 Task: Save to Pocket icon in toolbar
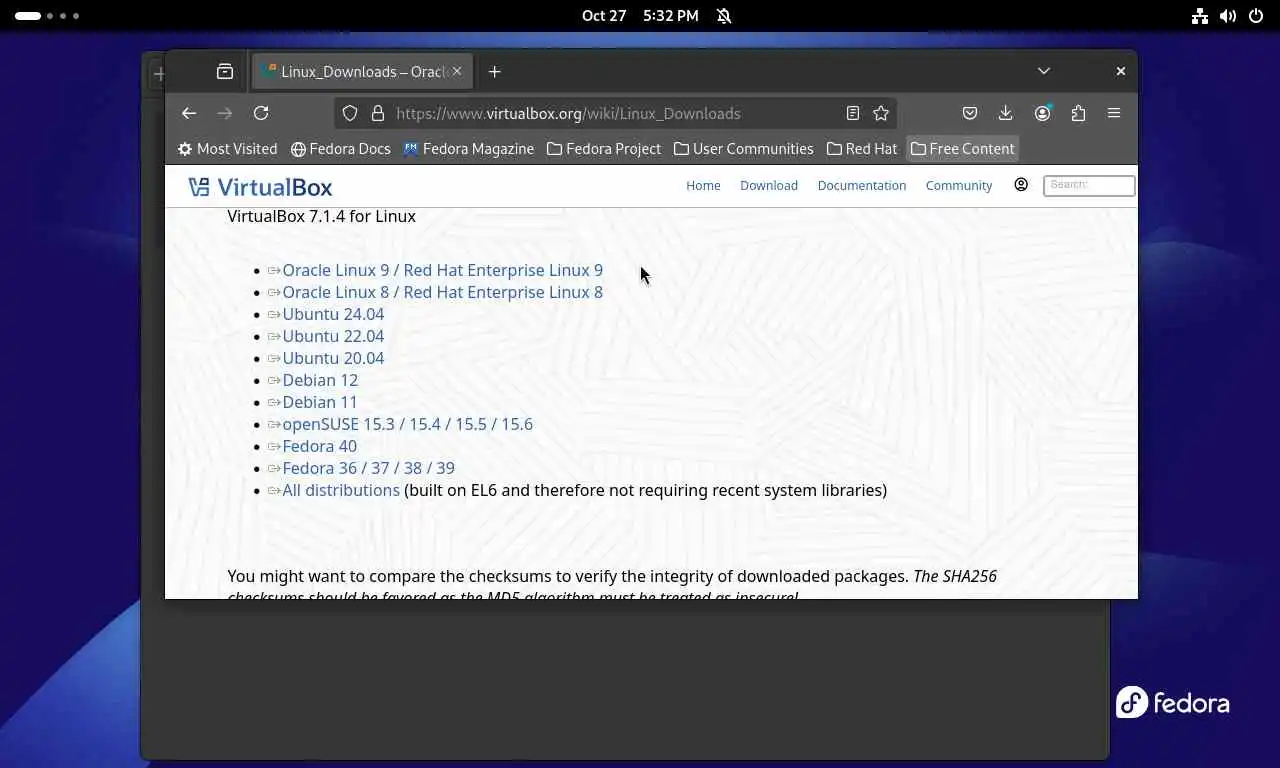(970, 113)
